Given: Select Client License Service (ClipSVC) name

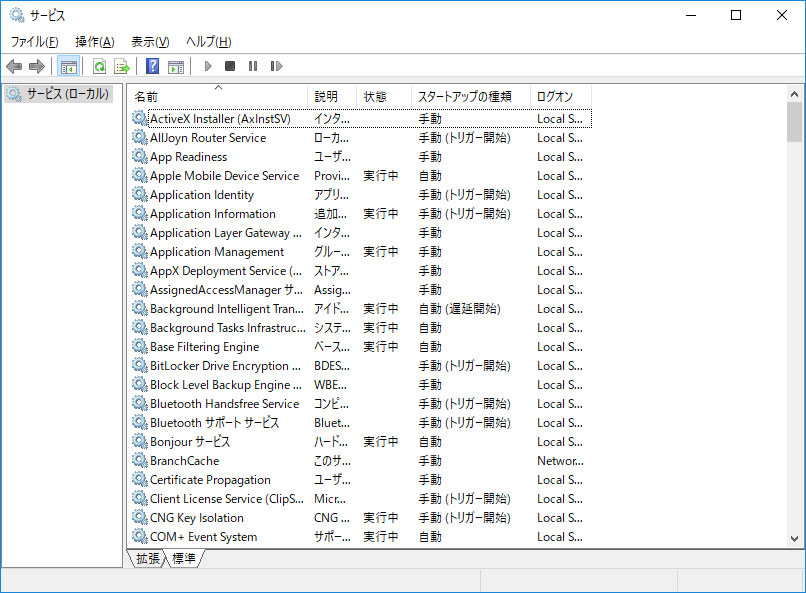Looking at the screenshot, I should point(226,499).
